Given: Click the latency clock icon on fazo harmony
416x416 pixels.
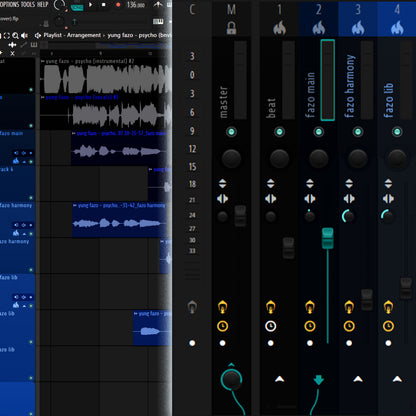Looking at the screenshot, I should point(349,326).
